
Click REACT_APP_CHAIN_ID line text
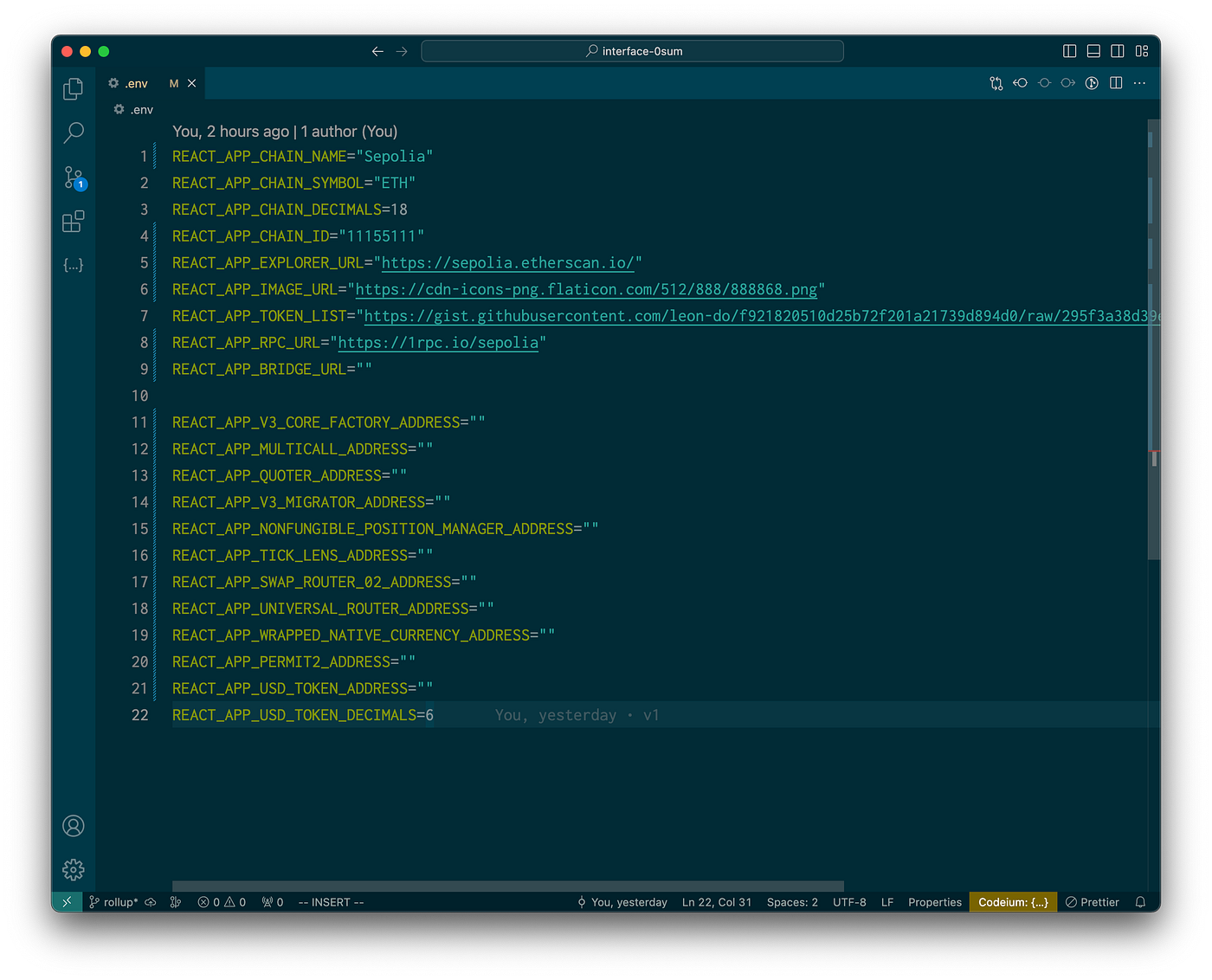pyautogui.click(x=299, y=236)
